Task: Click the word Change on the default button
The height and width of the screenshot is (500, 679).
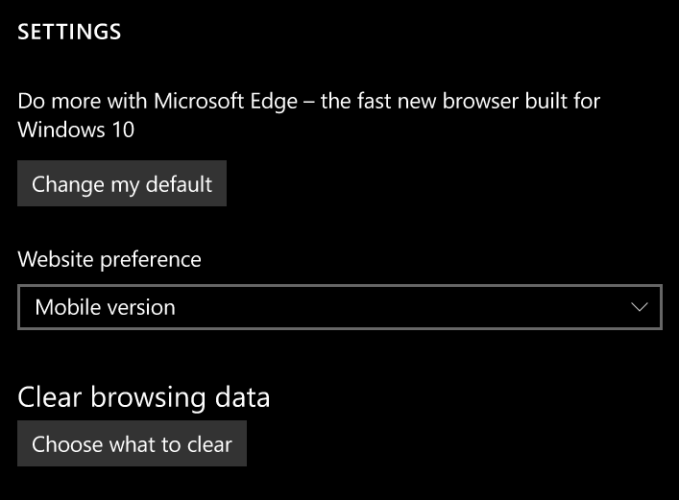Action: [x=68, y=185]
